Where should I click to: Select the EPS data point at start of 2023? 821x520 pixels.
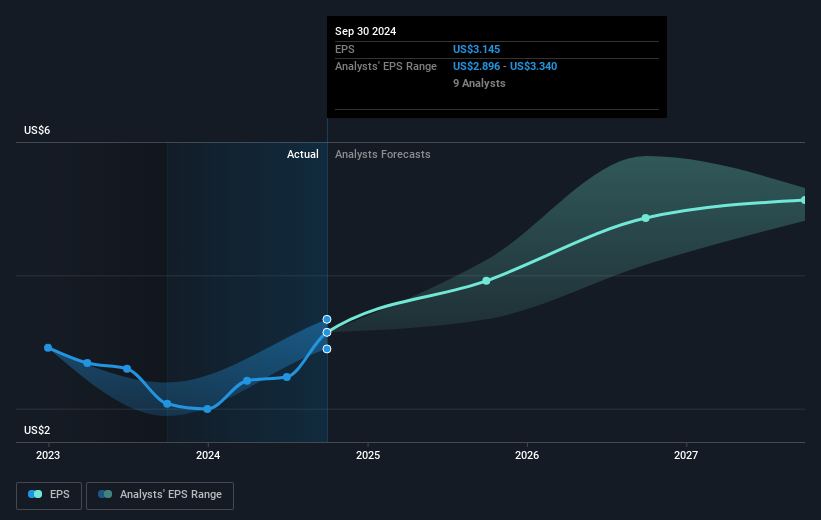[48, 348]
